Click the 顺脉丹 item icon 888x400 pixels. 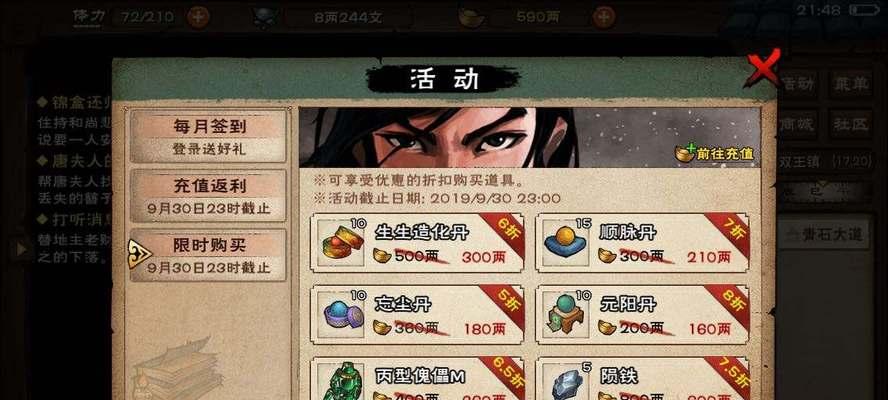pyautogui.click(x=566, y=243)
